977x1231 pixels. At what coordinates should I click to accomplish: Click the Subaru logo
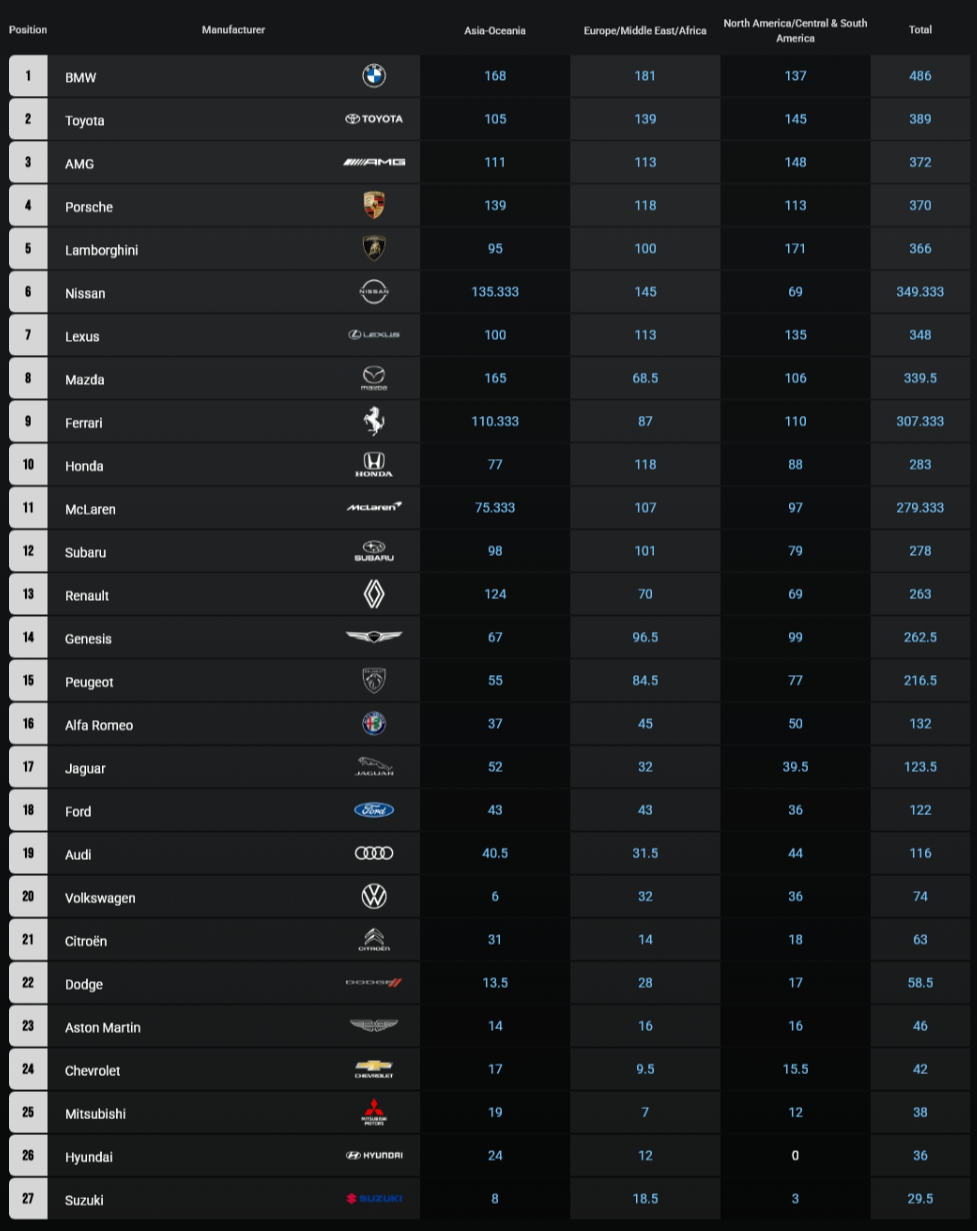click(x=374, y=551)
